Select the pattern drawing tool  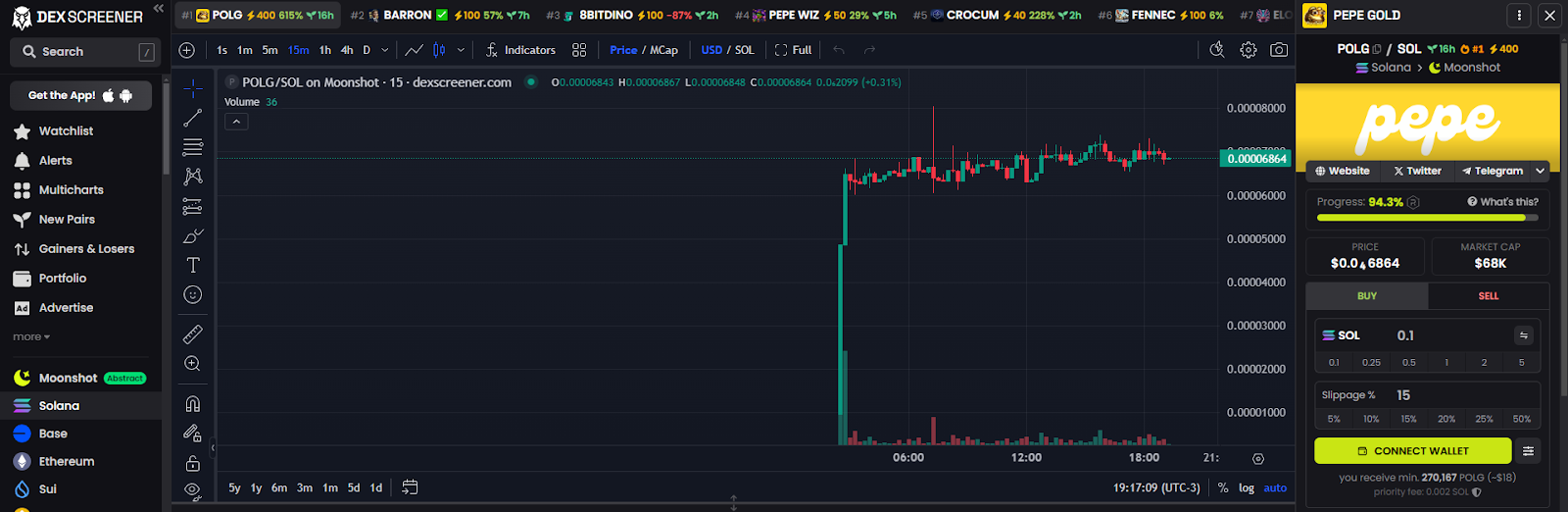click(193, 177)
